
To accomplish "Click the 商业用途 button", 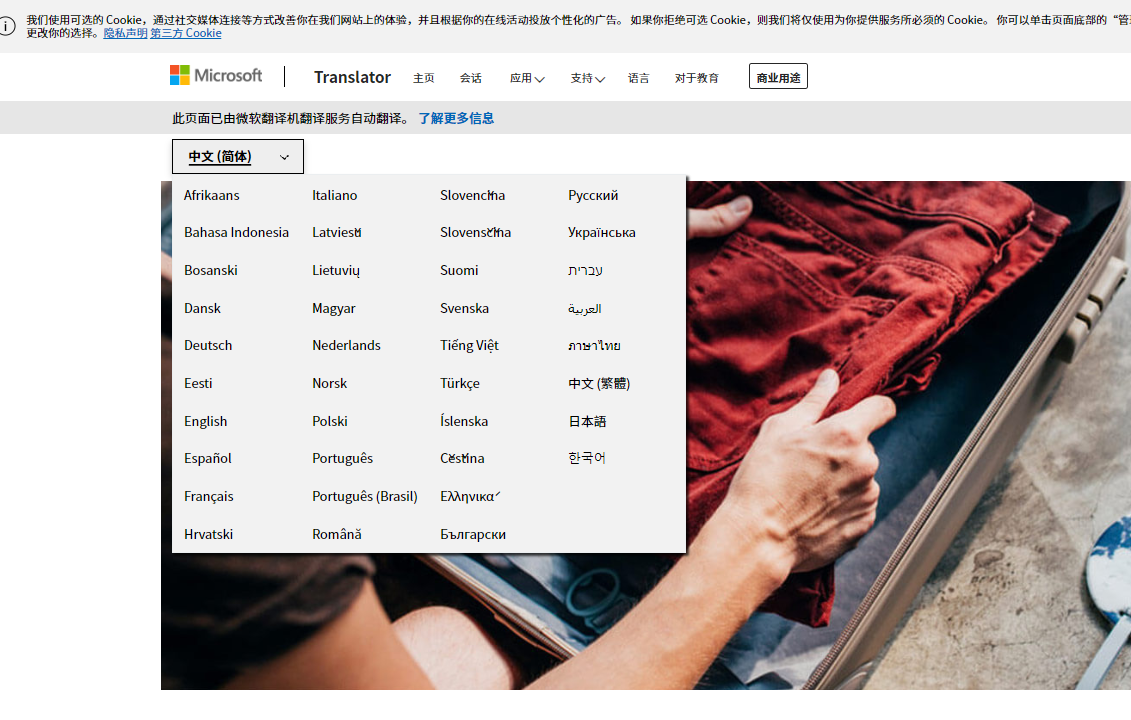I will (778, 77).
